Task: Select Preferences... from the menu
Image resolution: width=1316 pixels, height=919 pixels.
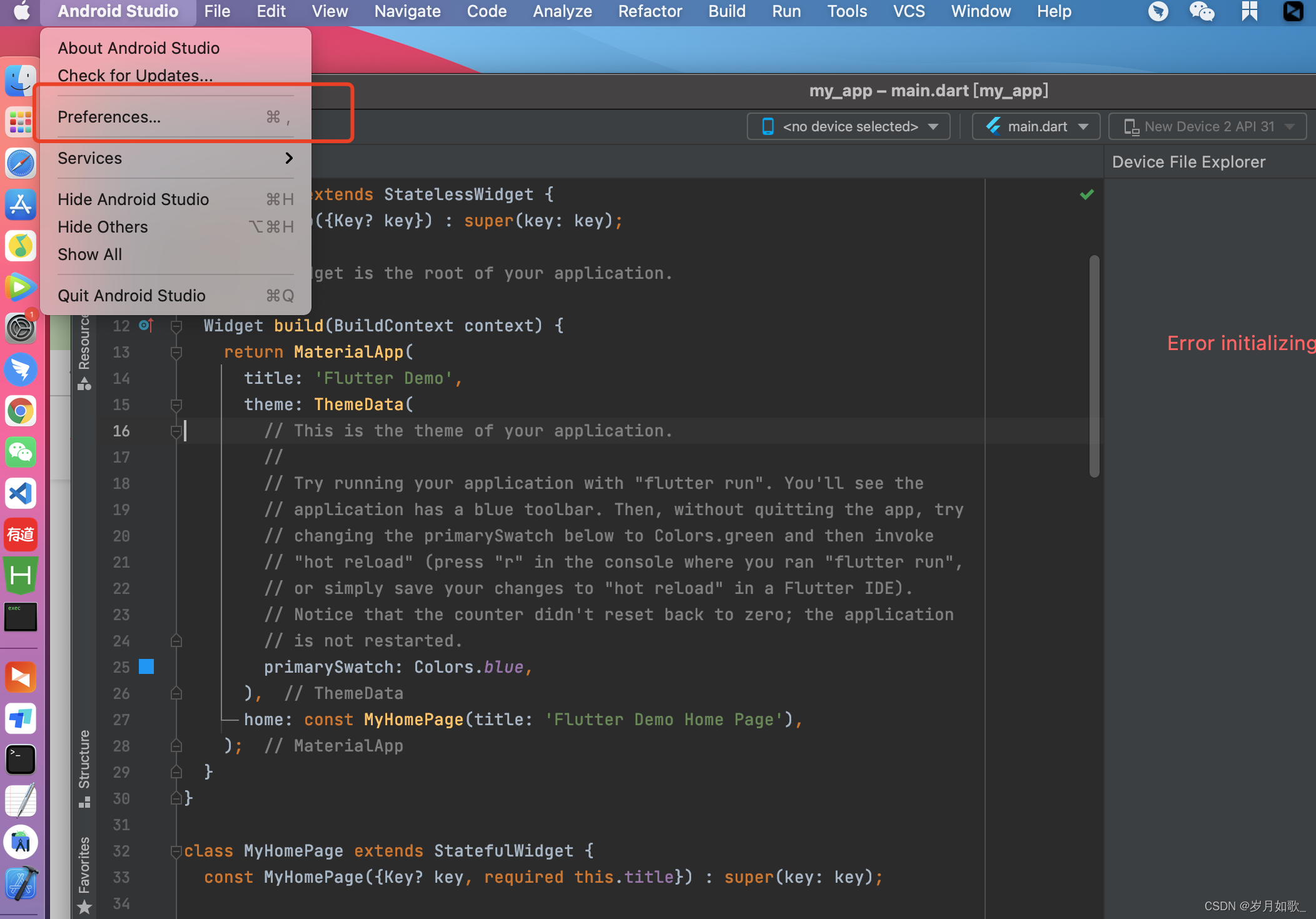Action: (109, 117)
